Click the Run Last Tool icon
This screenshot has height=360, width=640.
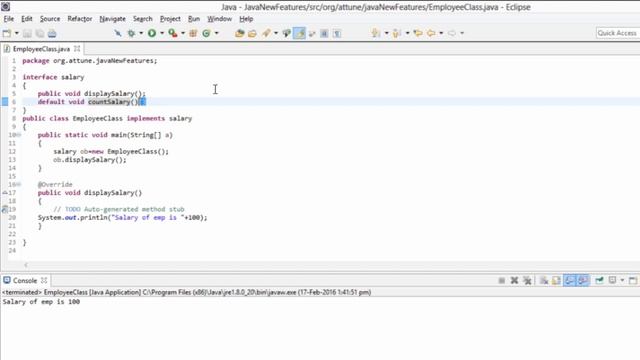(173, 33)
